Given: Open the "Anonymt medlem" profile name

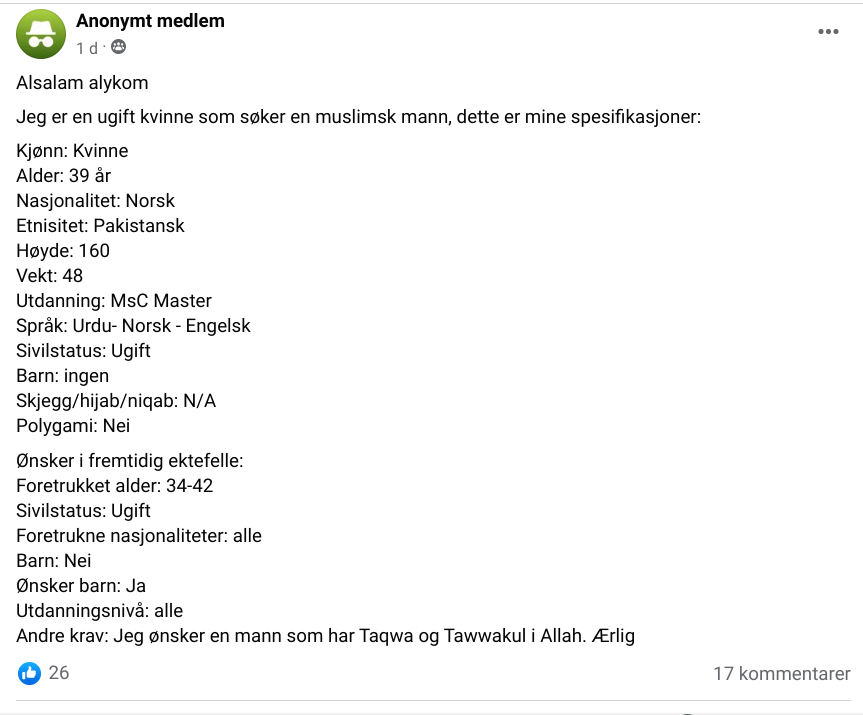Looking at the screenshot, I should click(150, 21).
